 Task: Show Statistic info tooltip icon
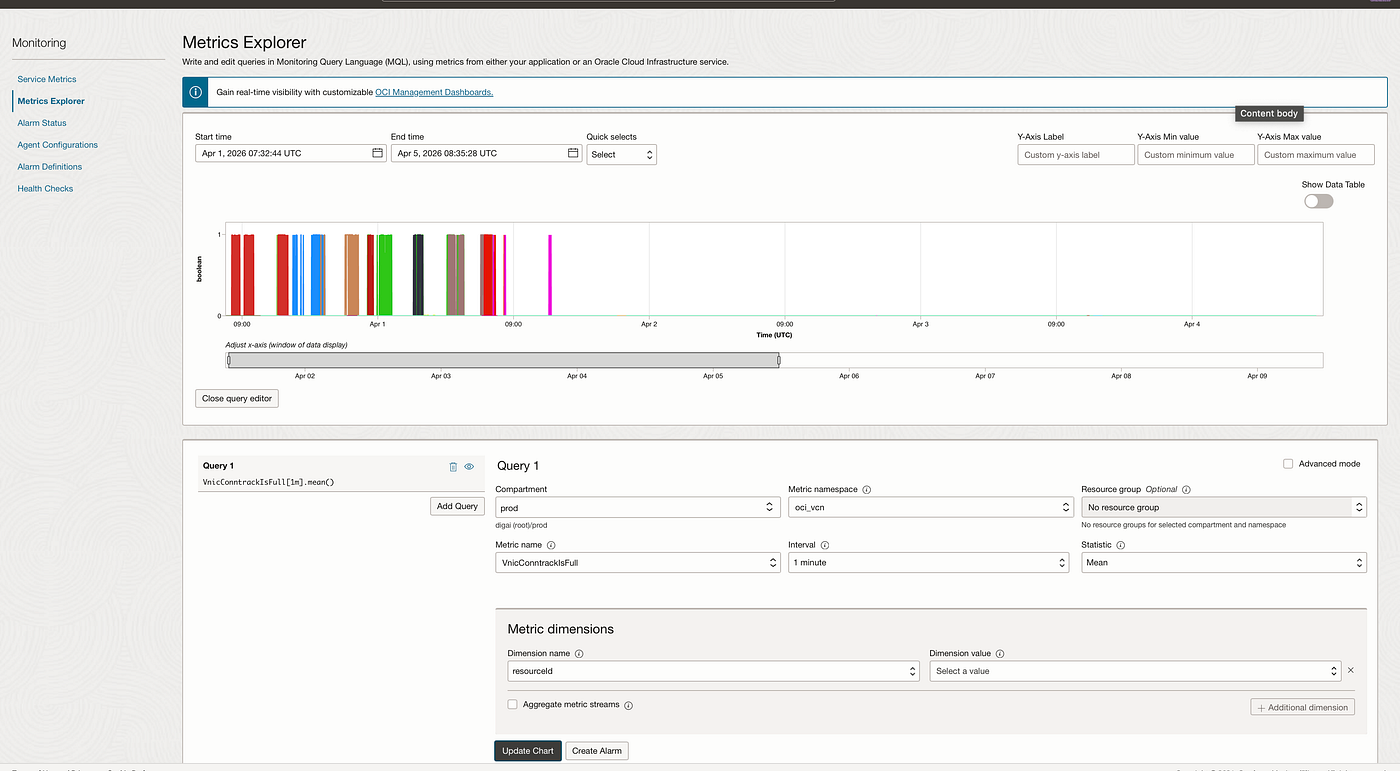[x=1121, y=545]
